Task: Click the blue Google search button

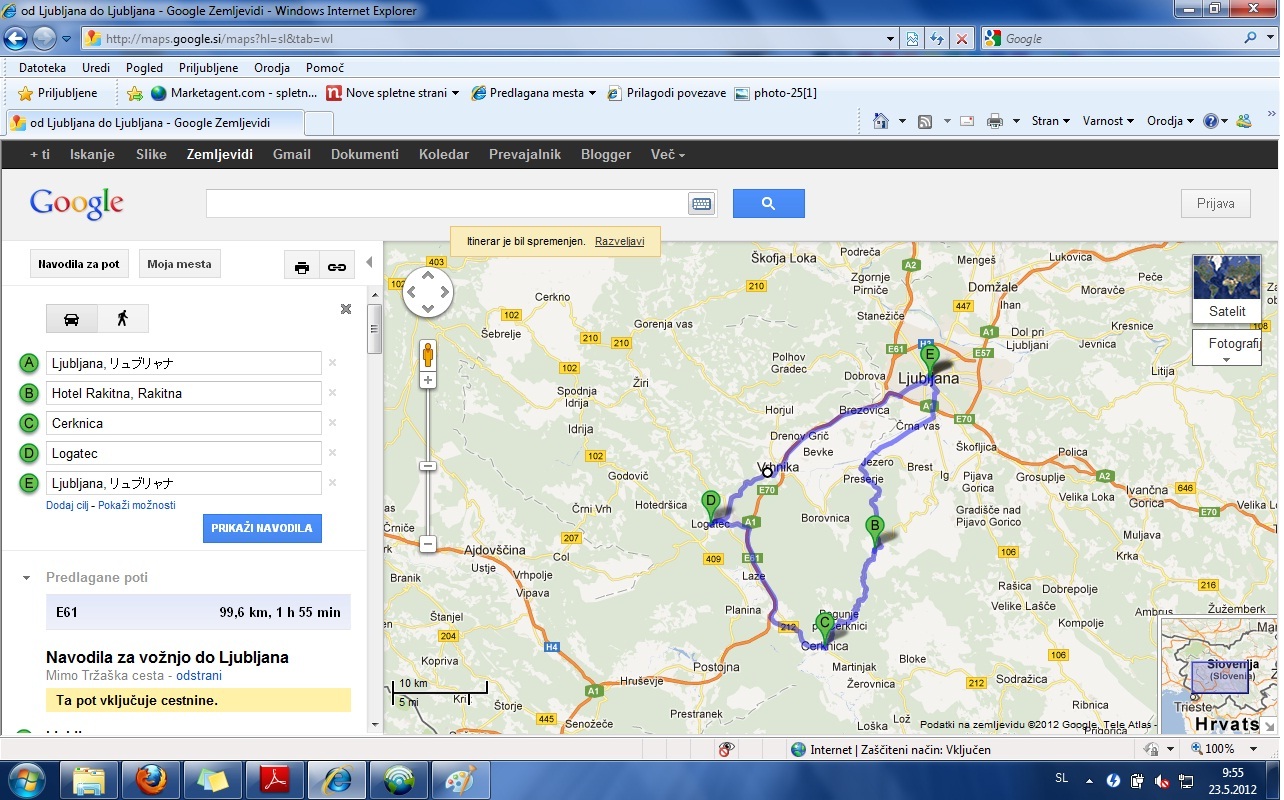Action: [768, 204]
